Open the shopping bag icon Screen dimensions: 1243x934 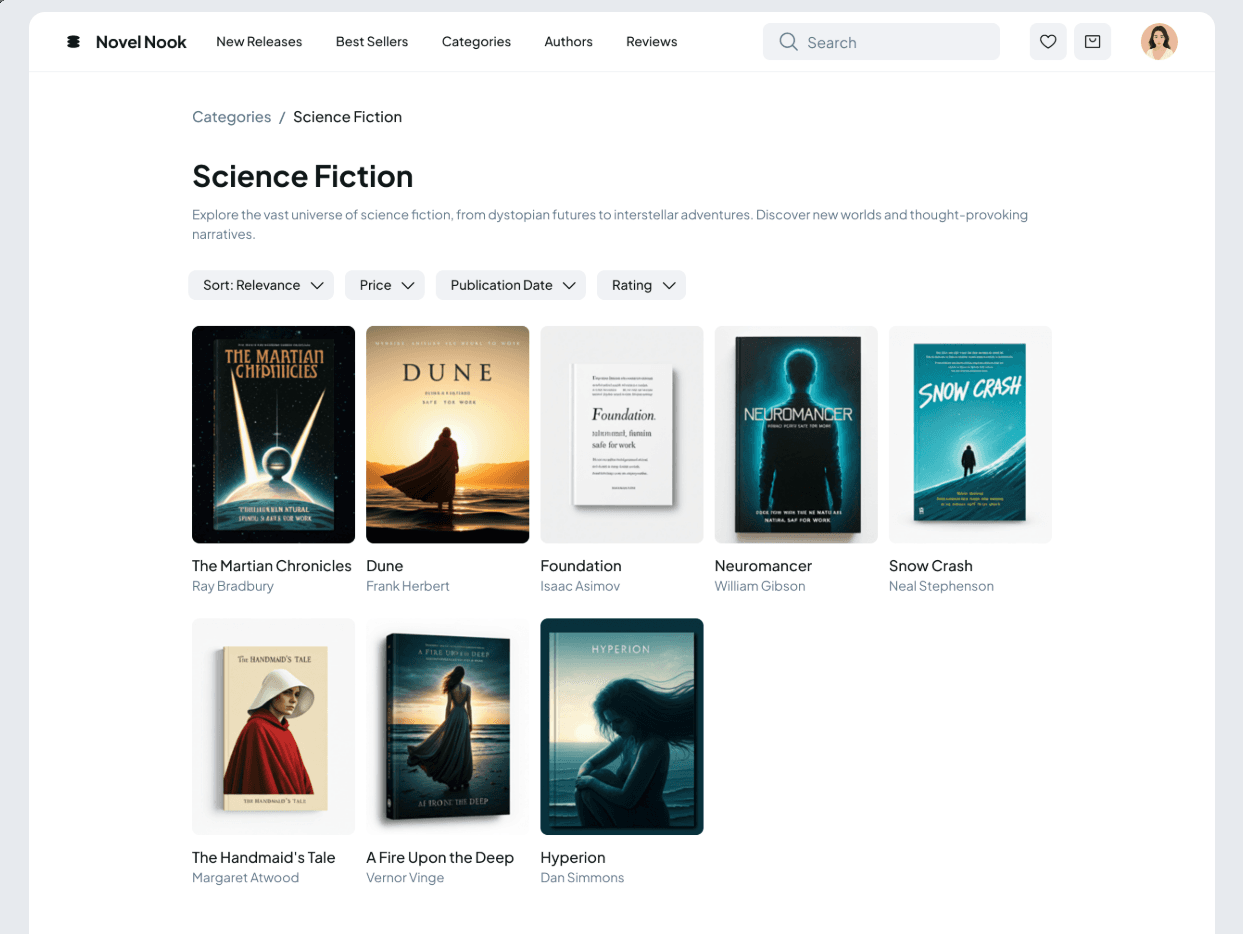pos(1092,42)
